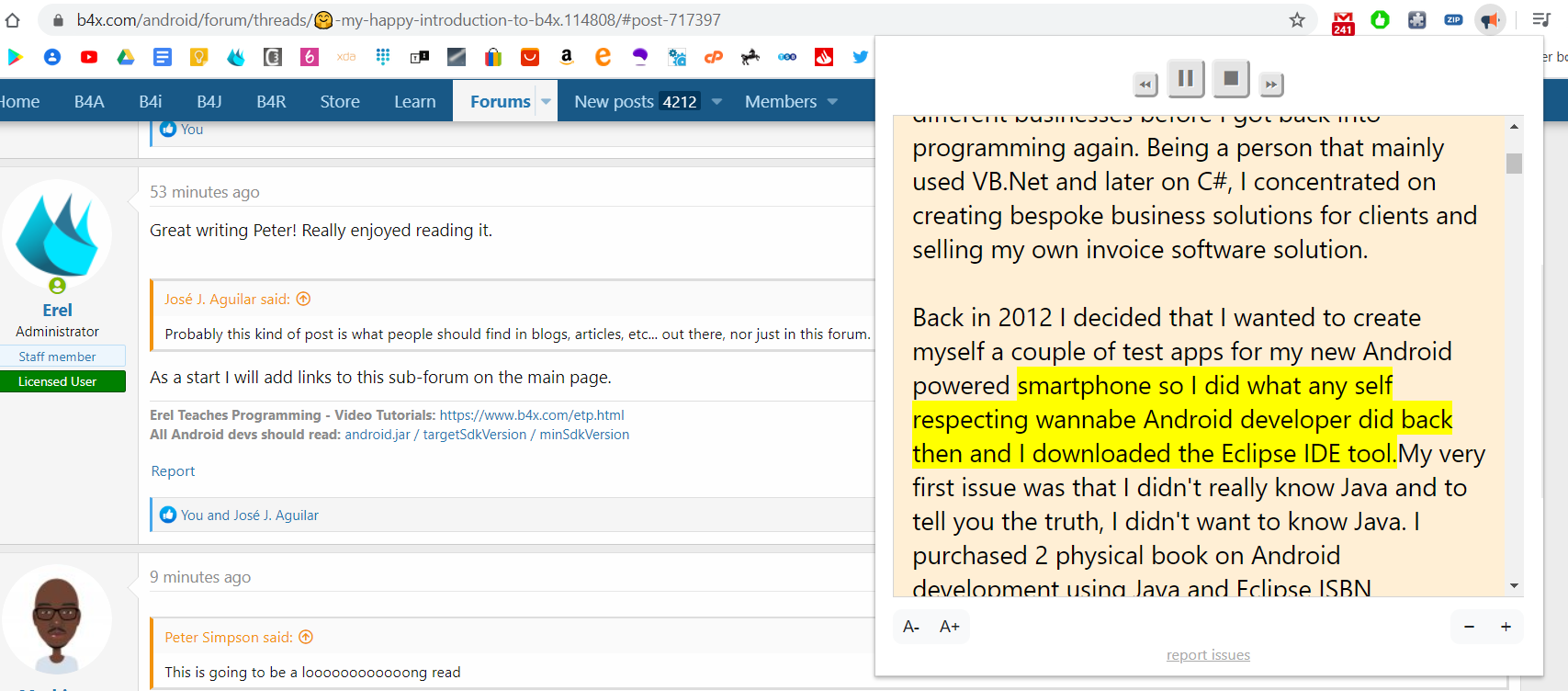Jump to José J. Aguilar's quoted post arrow
Viewport: 1568px width, 691px height.
tap(304, 299)
